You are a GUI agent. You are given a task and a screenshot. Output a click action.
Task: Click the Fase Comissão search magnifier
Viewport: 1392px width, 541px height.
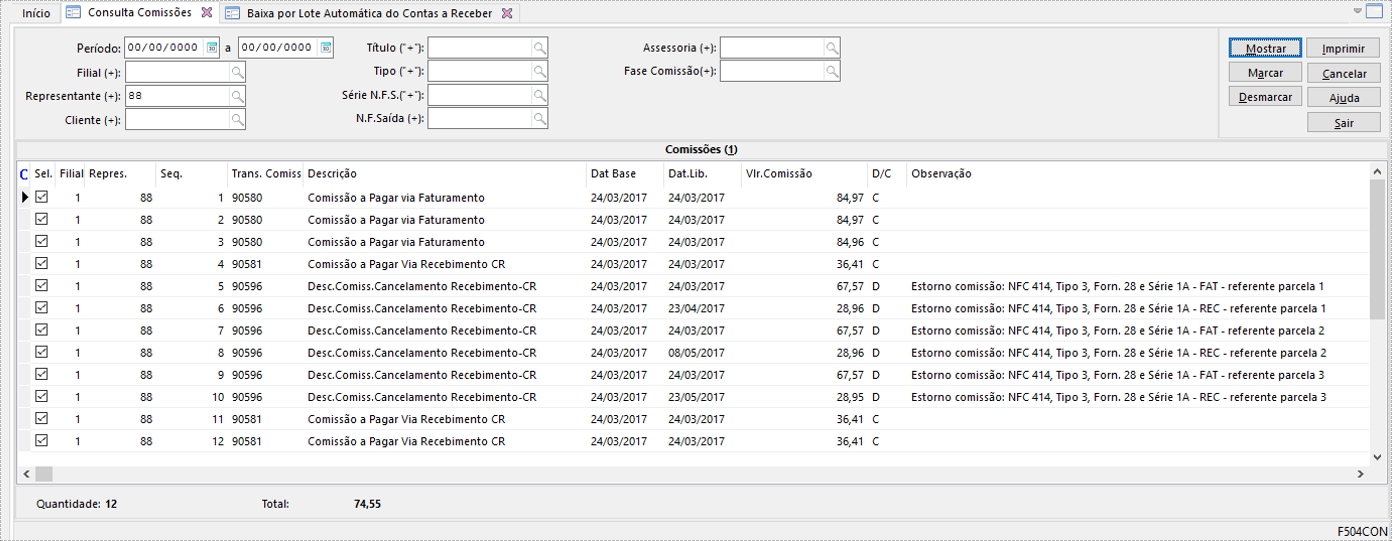[x=831, y=71]
